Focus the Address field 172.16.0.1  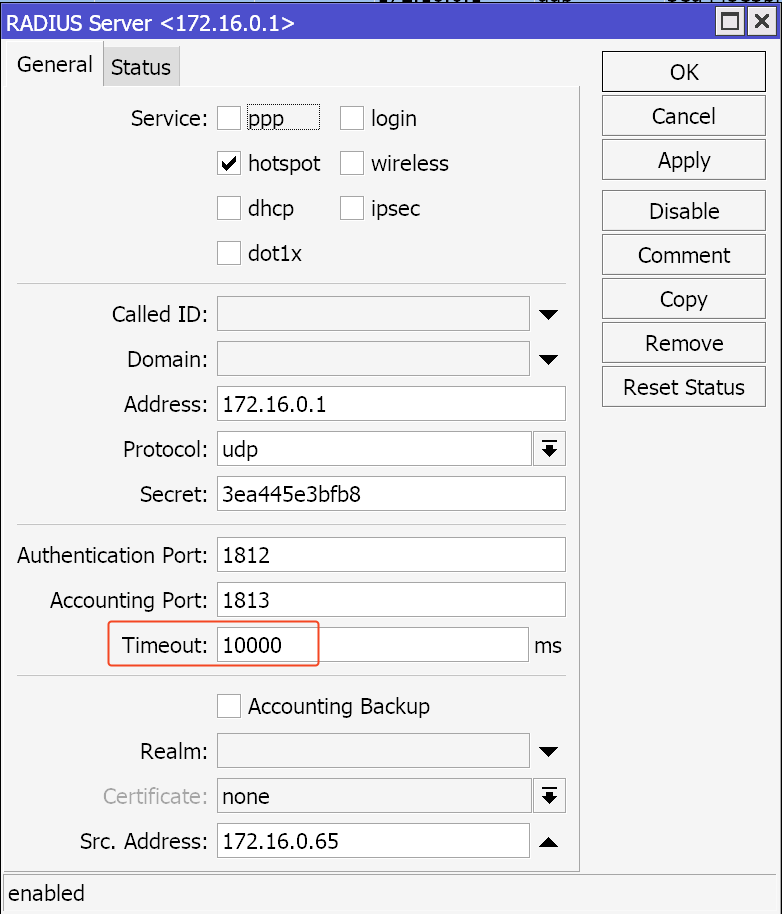pos(391,404)
